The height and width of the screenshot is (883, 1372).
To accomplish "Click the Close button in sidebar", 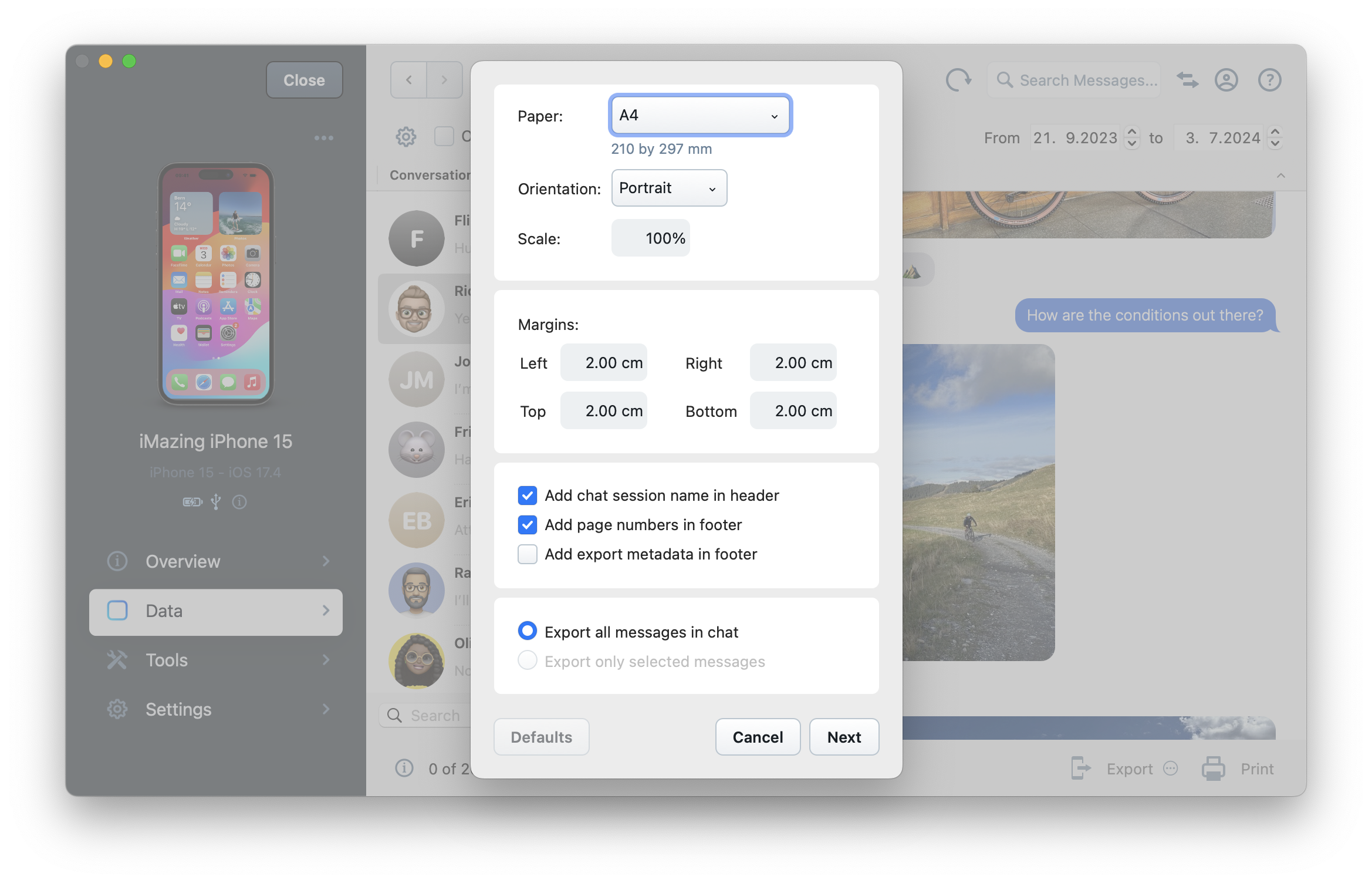I will (304, 80).
